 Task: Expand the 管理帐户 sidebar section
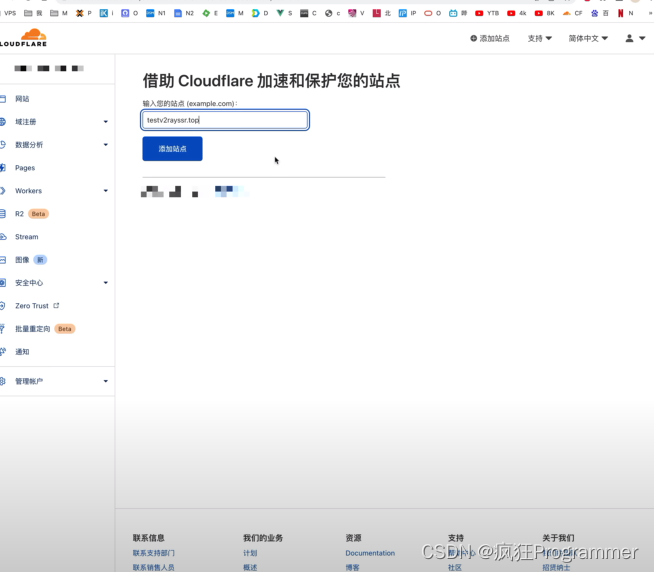click(105, 381)
